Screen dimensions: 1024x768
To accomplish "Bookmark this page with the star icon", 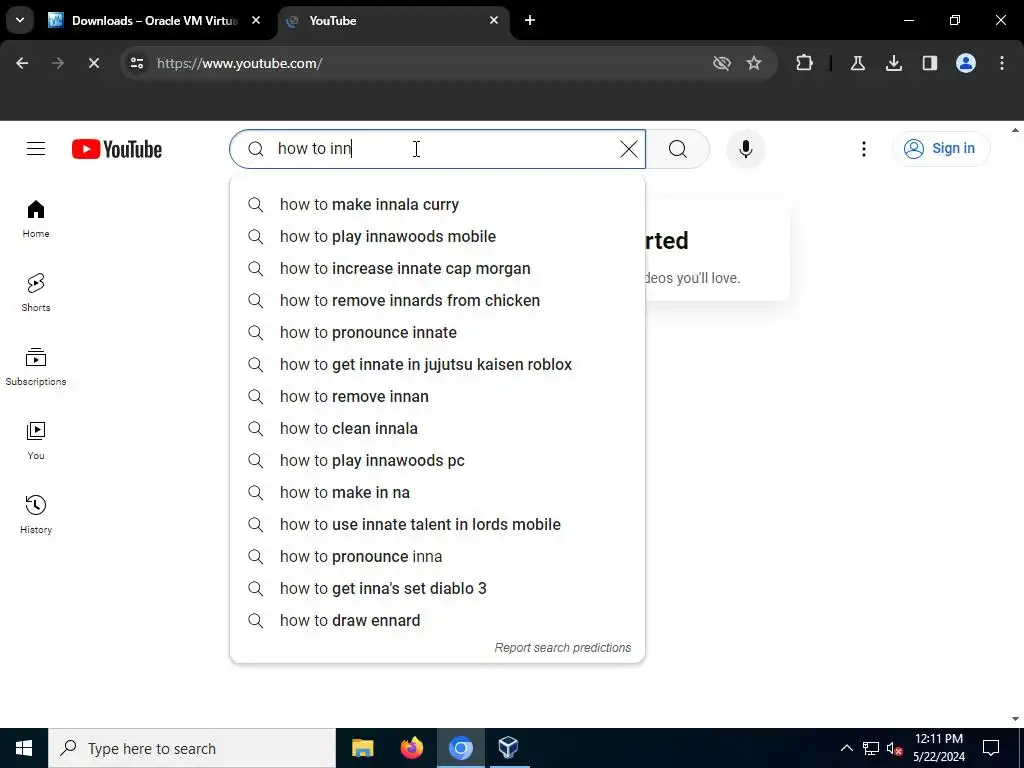I will [x=754, y=63].
